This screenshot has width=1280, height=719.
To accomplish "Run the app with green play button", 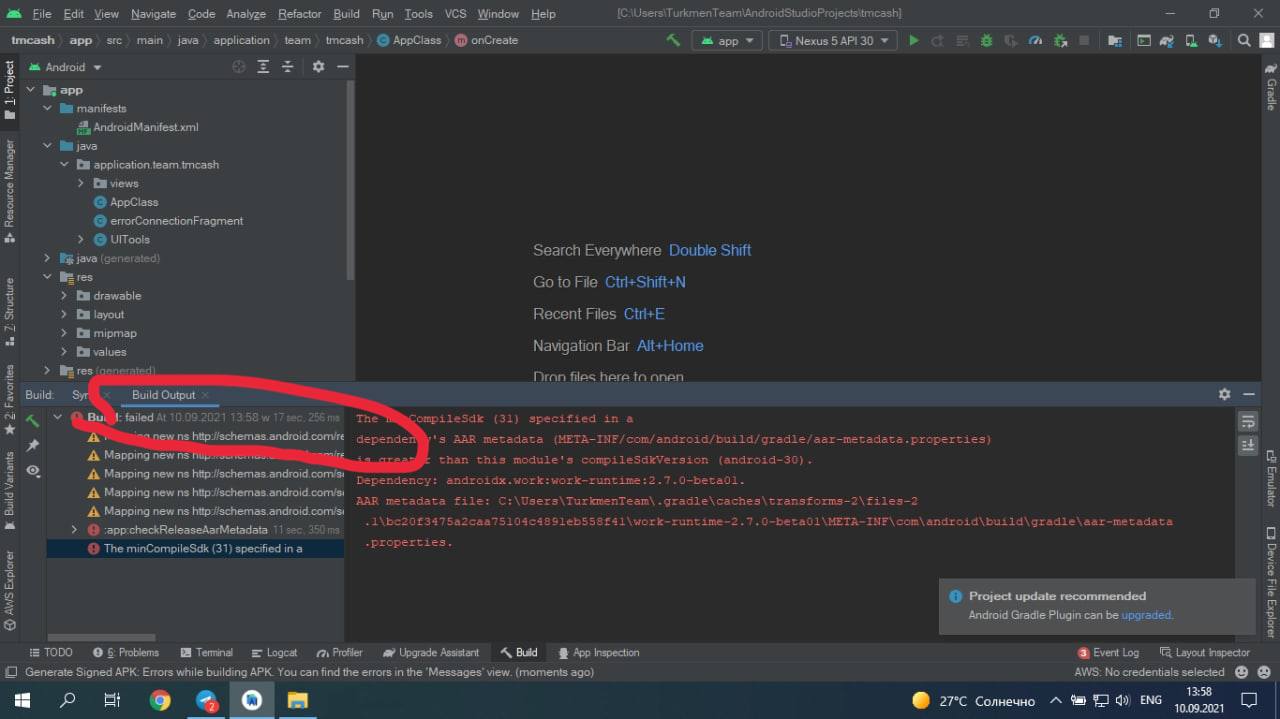I will point(913,40).
